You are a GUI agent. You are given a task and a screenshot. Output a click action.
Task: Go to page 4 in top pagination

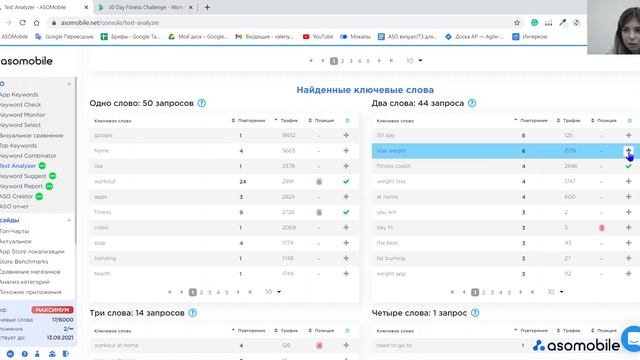click(x=360, y=61)
